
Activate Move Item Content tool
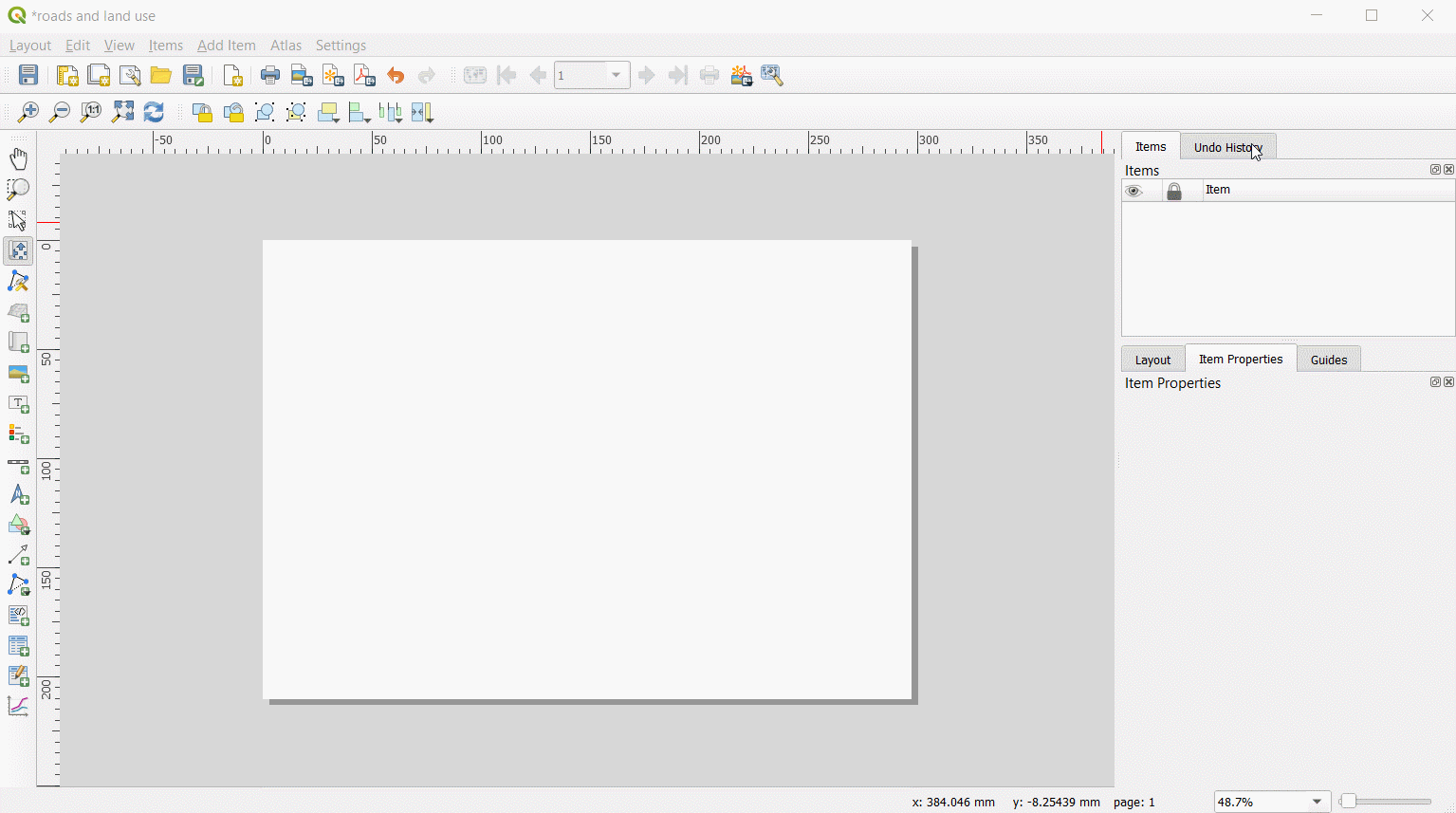[x=19, y=251]
